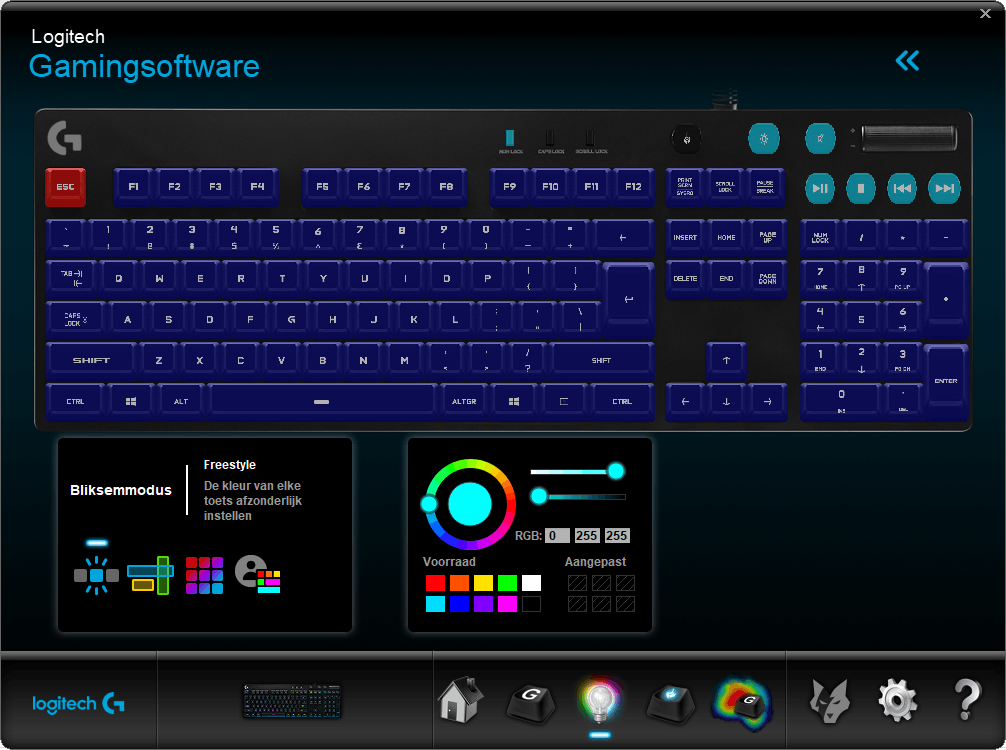Pick the white stock color swatch

(531, 583)
